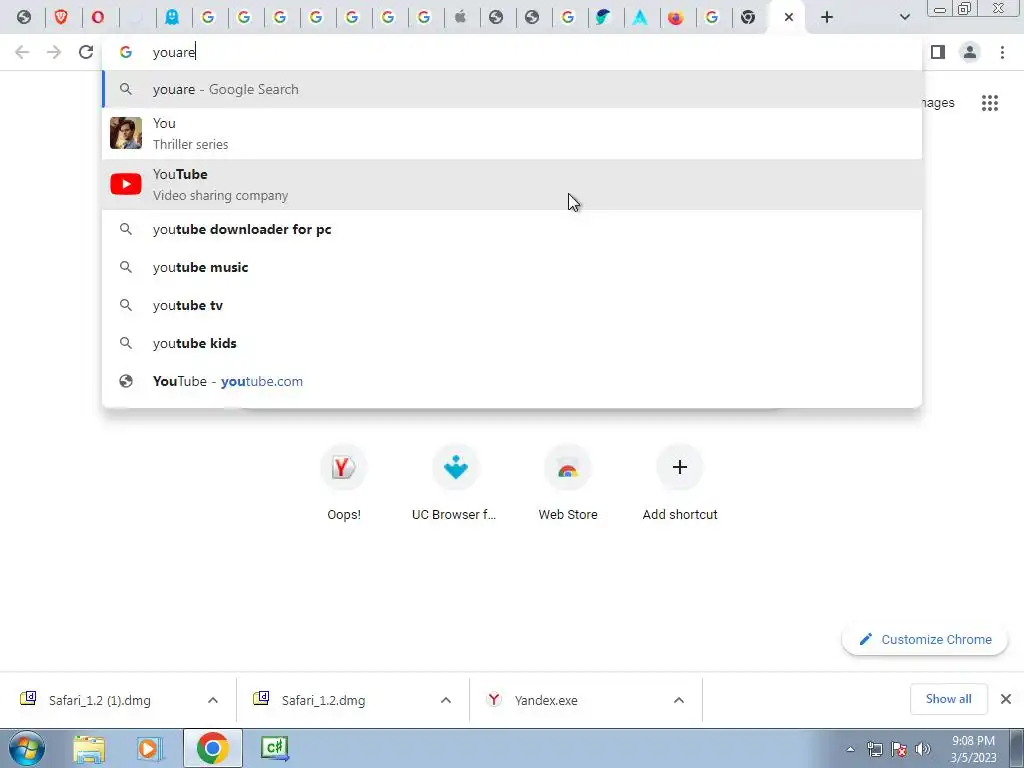Click the Show desktop strip
The height and width of the screenshot is (768, 1024).
(1016, 748)
